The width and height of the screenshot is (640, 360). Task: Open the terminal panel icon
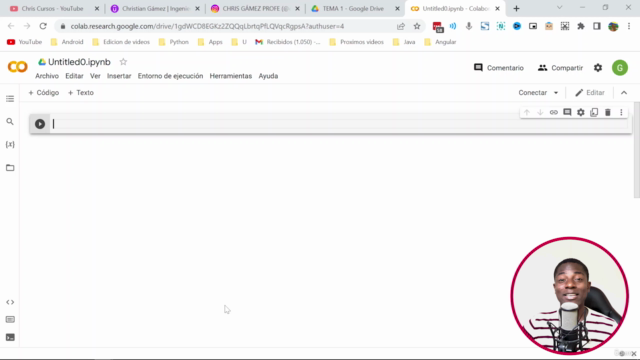(x=10, y=337)
